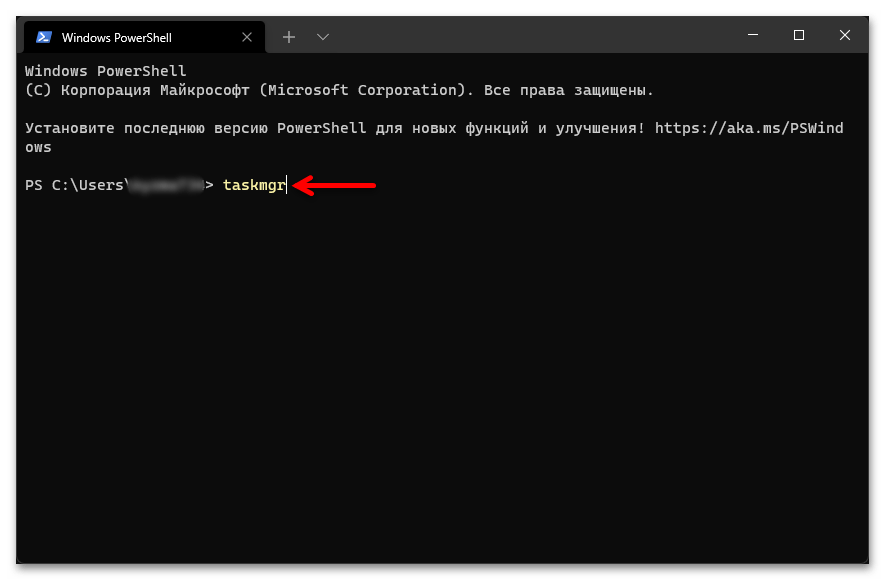This screenshot has height=580, width=885.
Task: Click the 'Windows PowerShell' first output line
Action: 105,71
